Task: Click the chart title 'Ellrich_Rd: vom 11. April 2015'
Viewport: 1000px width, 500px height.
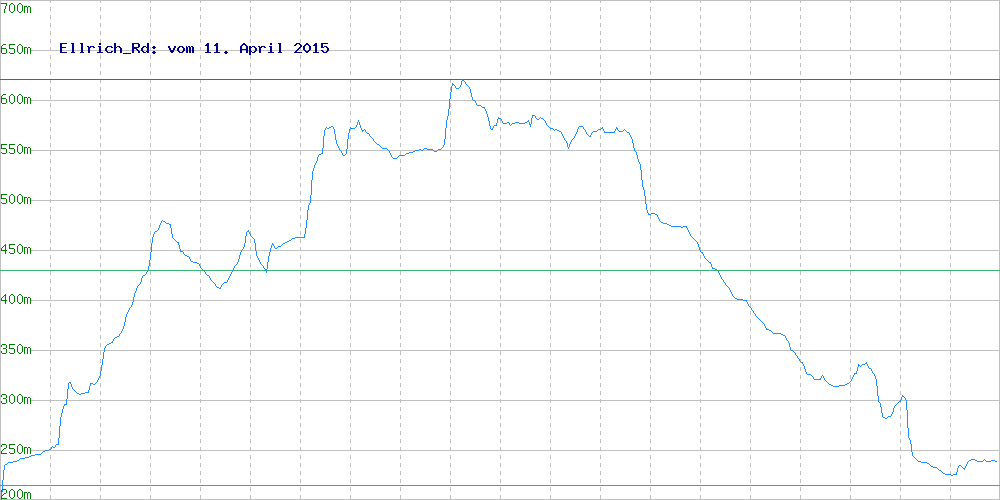Action: pos(195,48)
